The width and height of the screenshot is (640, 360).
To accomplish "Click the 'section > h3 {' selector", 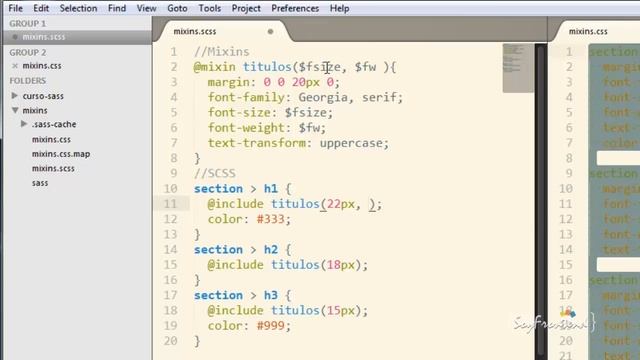I will coord(243,295).
